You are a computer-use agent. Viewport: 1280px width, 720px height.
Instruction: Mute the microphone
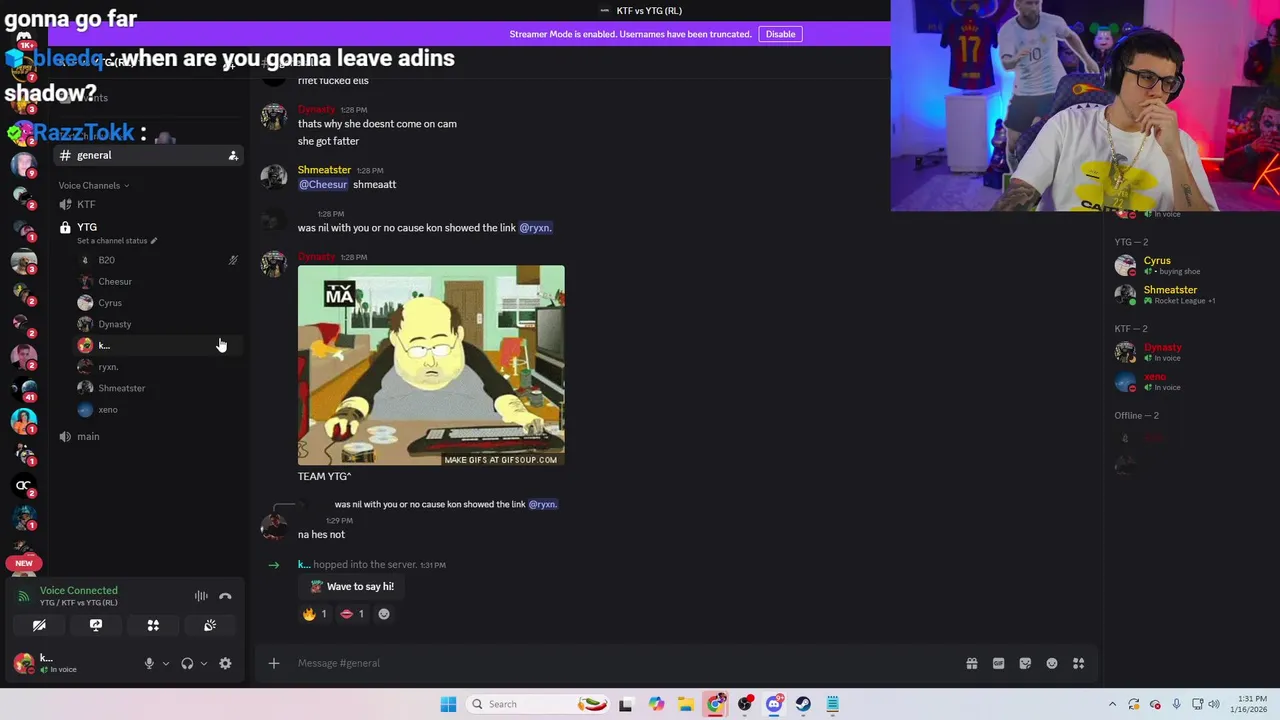pos(149,663)
